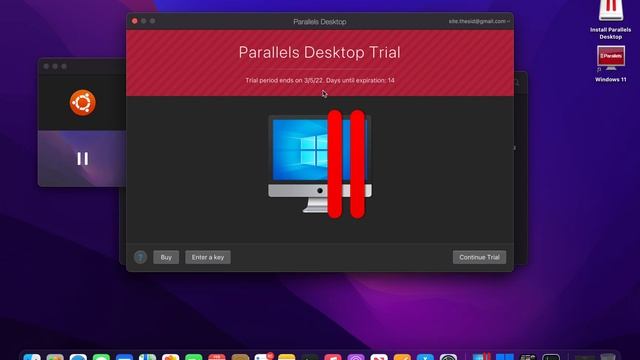The width and height of the screenshot is (640, 360).
Task: Open the help question mark button
Action: pyautogui.click(x=140, y=257)
